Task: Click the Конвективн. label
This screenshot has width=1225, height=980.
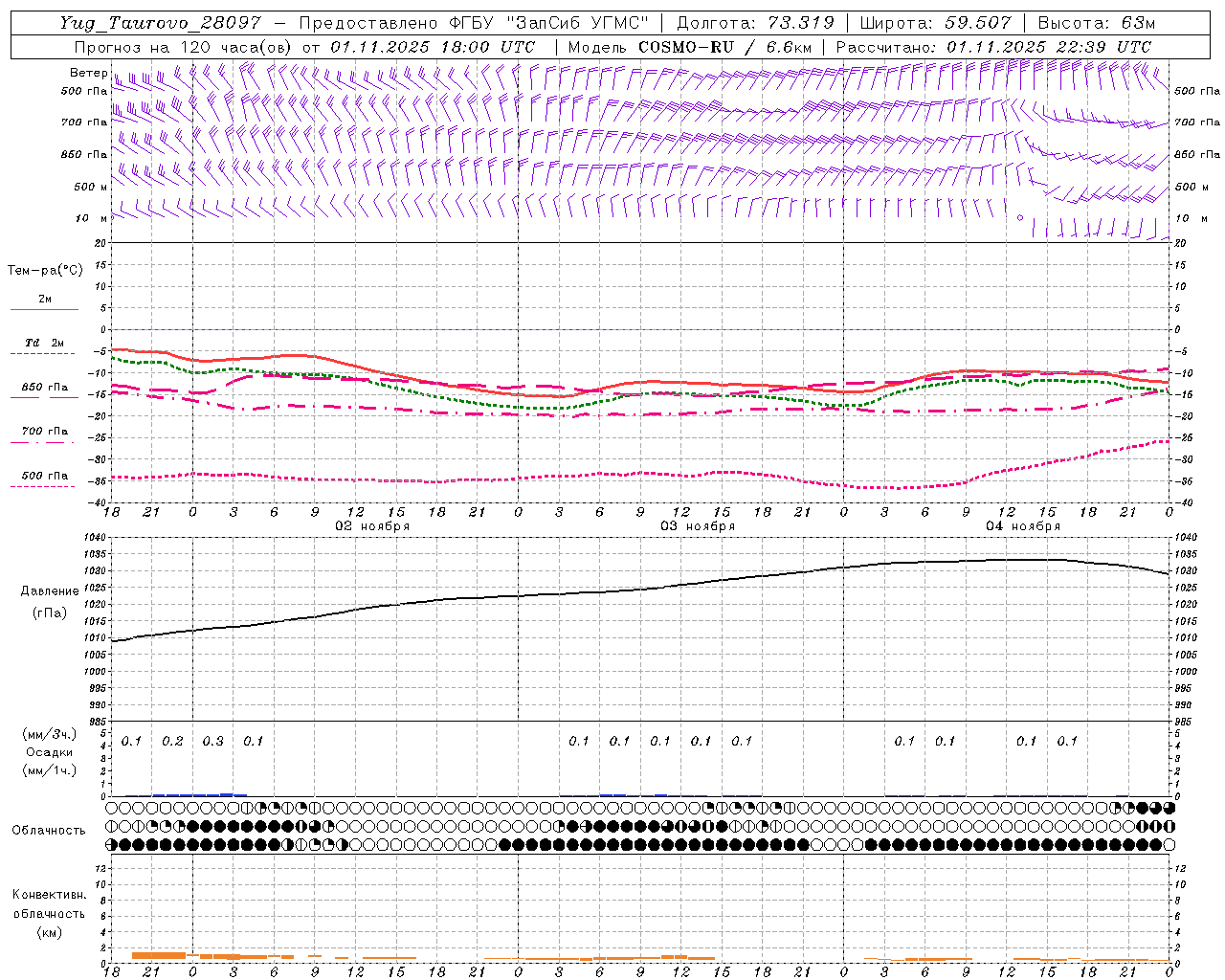Action: coord(49,895)
